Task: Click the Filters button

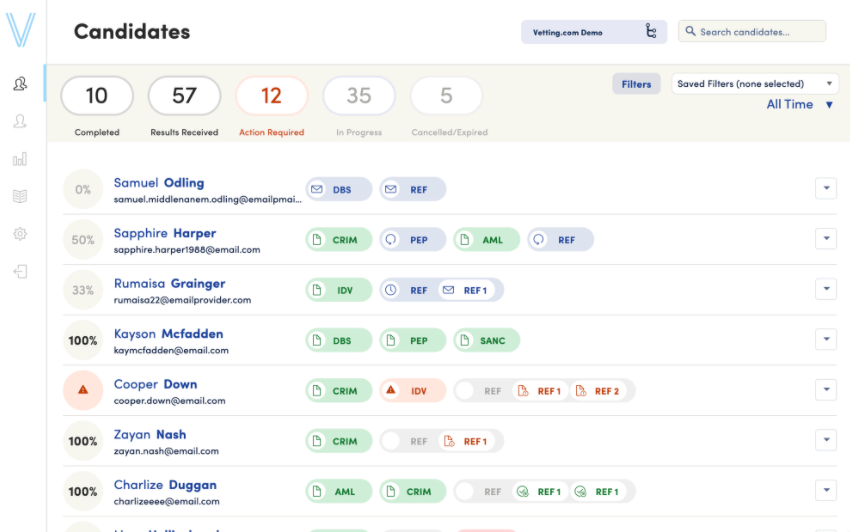Action: (x=636, y=84)
